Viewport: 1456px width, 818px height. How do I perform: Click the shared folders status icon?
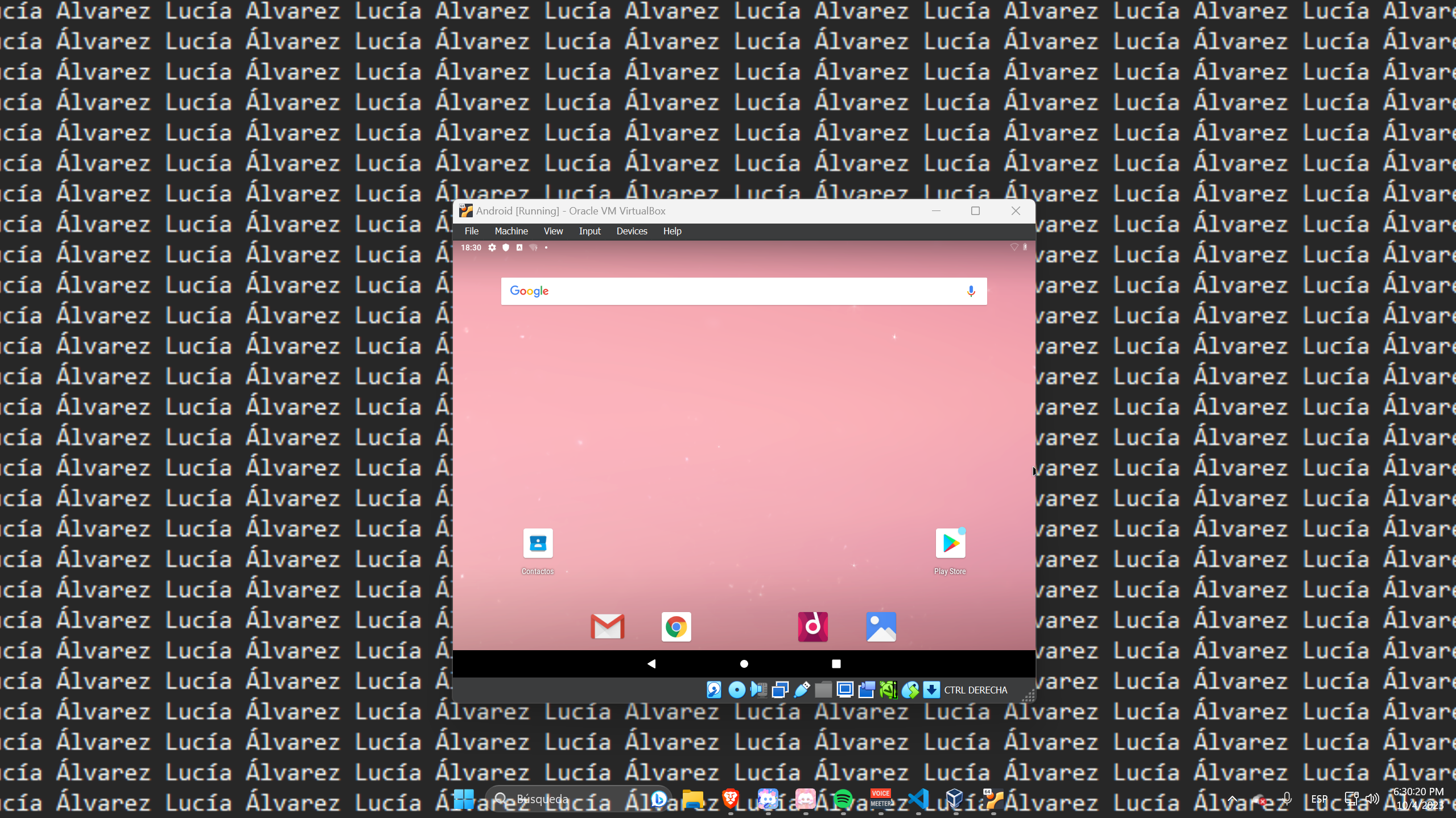(823, 689)
